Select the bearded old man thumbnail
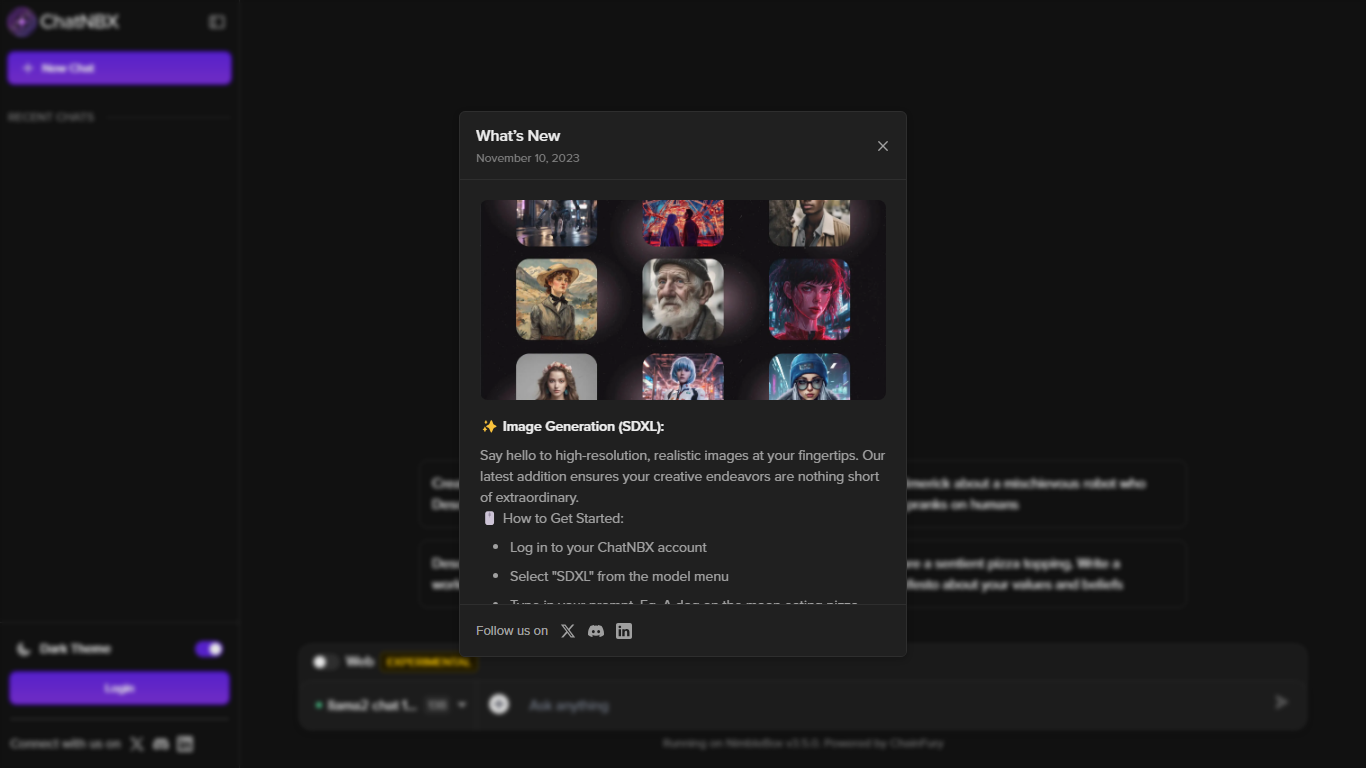Screen dimensions: 1366x768 tap(683, 300)
